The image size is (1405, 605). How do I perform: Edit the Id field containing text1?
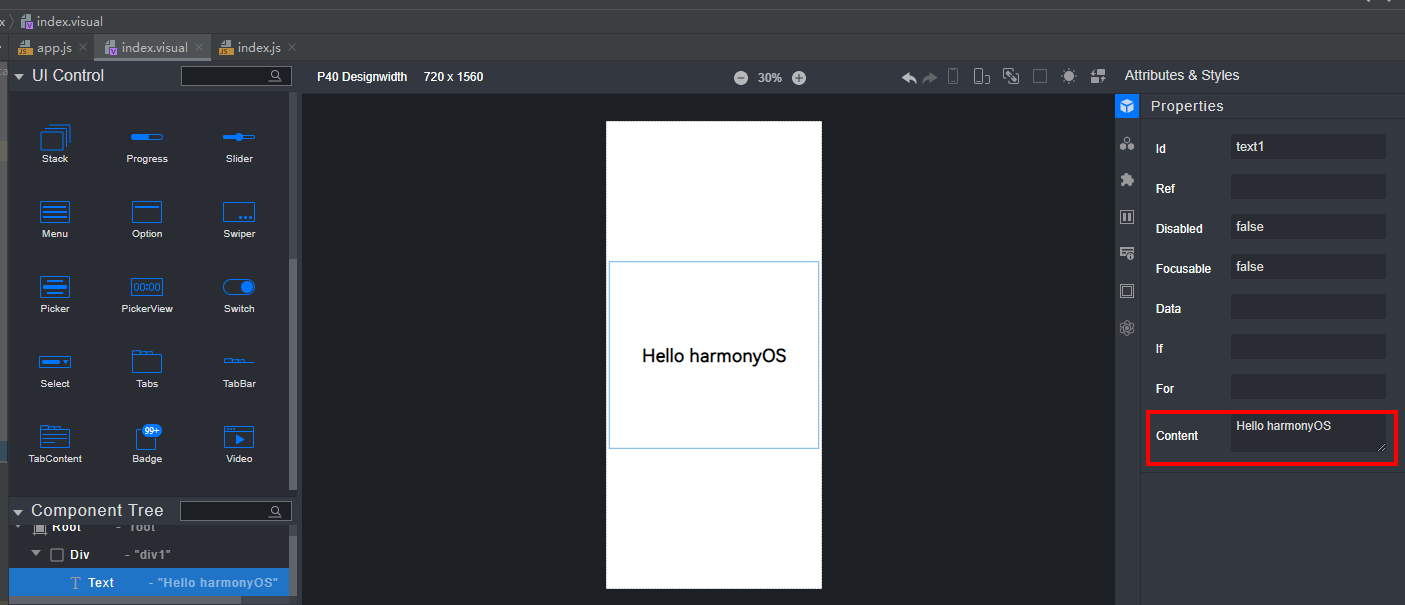pyautogui.click(x=1308, y=147)
